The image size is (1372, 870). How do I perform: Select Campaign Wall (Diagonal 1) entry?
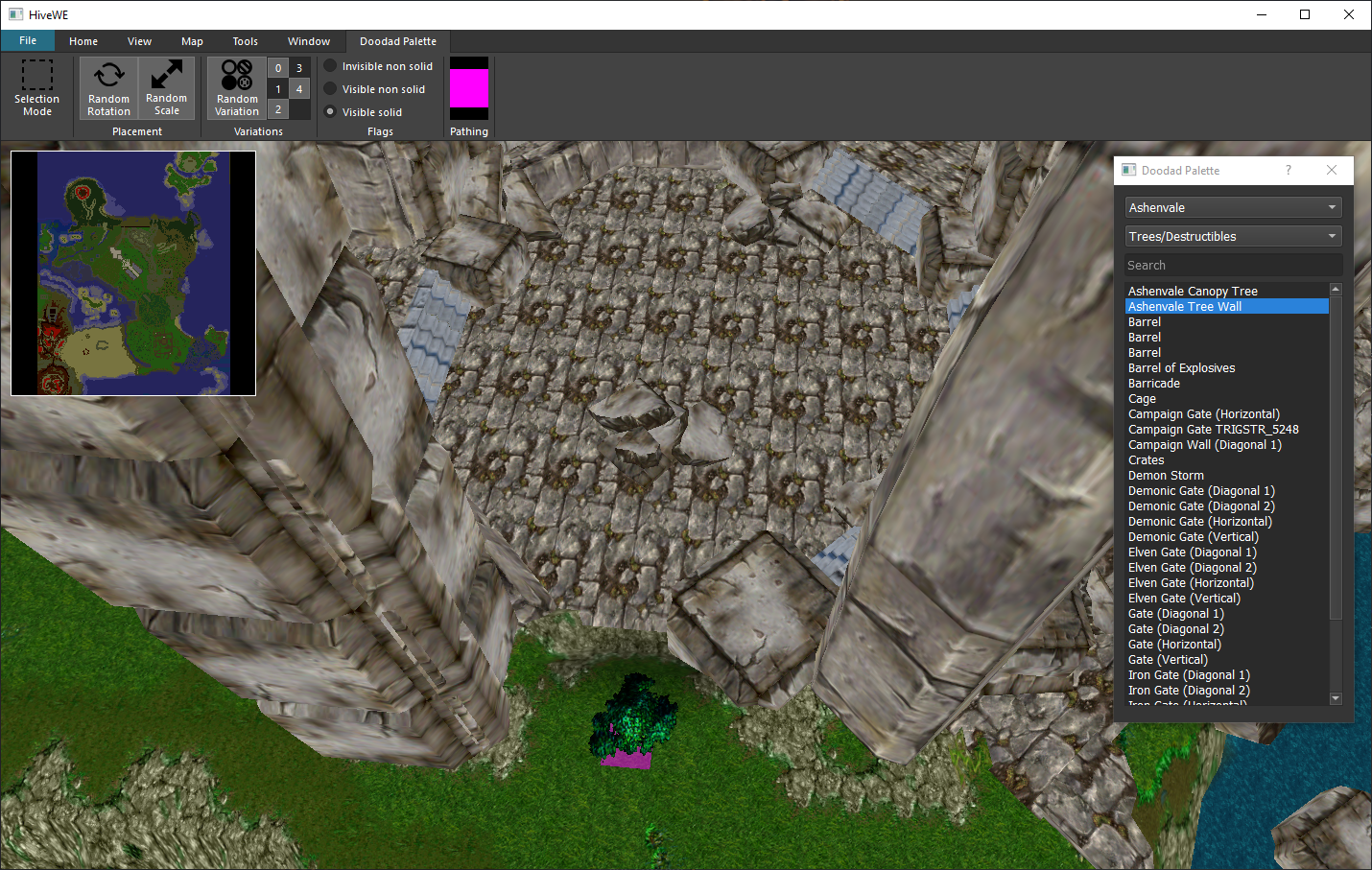(1227, 444)
